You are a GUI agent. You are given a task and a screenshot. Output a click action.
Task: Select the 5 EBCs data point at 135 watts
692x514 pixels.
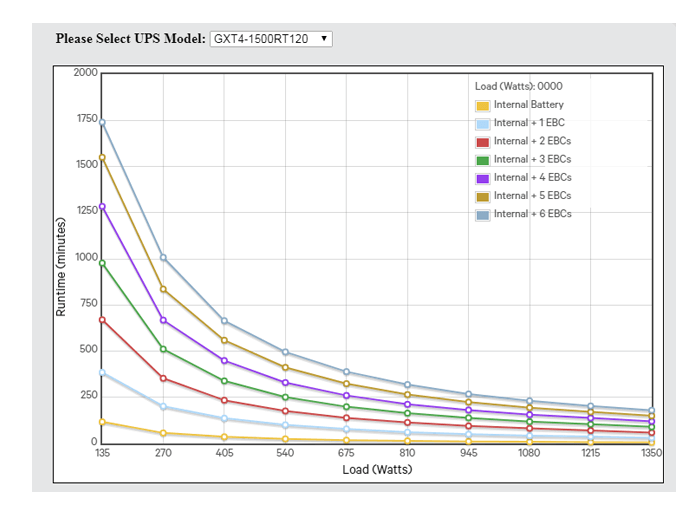point(102,157)
